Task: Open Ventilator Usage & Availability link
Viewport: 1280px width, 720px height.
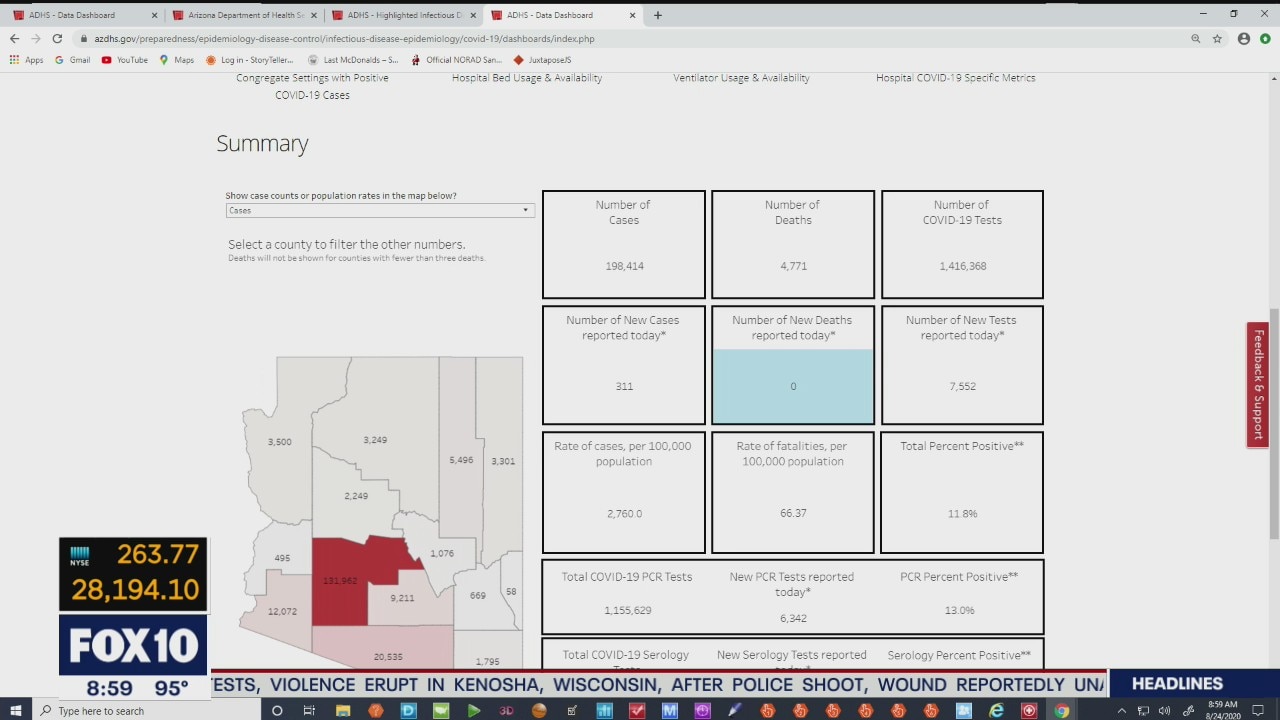Action: coord(741,78)
